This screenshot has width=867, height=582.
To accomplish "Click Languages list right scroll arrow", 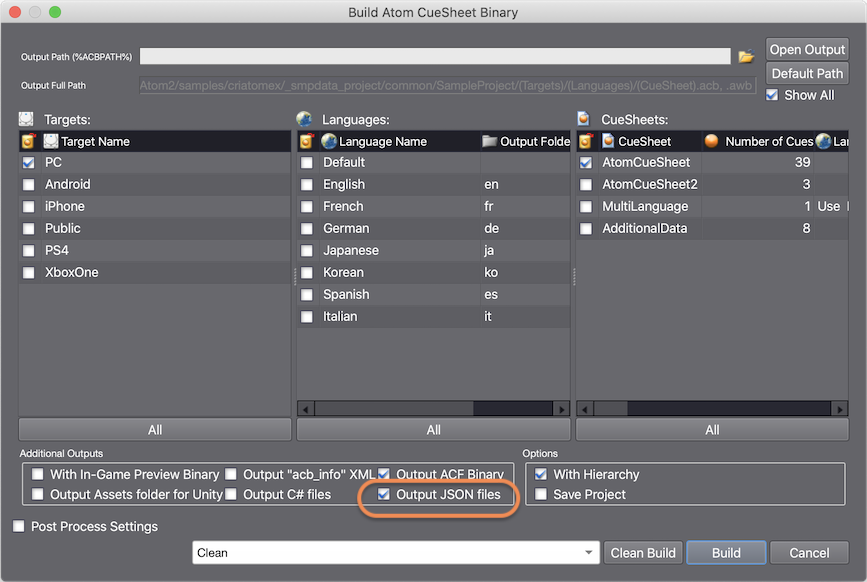I will point(562,410).
